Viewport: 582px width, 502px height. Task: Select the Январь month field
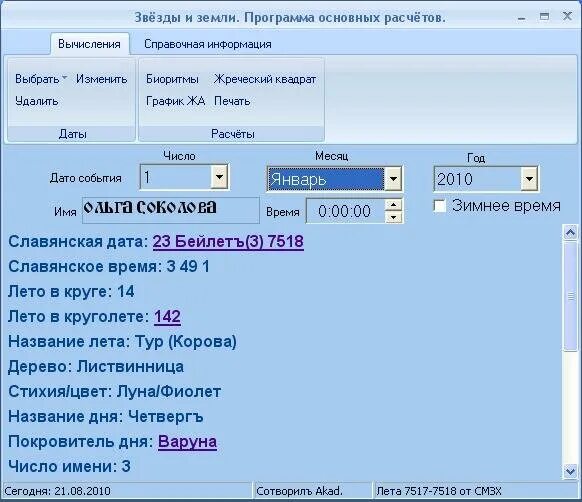(x=326, y=179)
